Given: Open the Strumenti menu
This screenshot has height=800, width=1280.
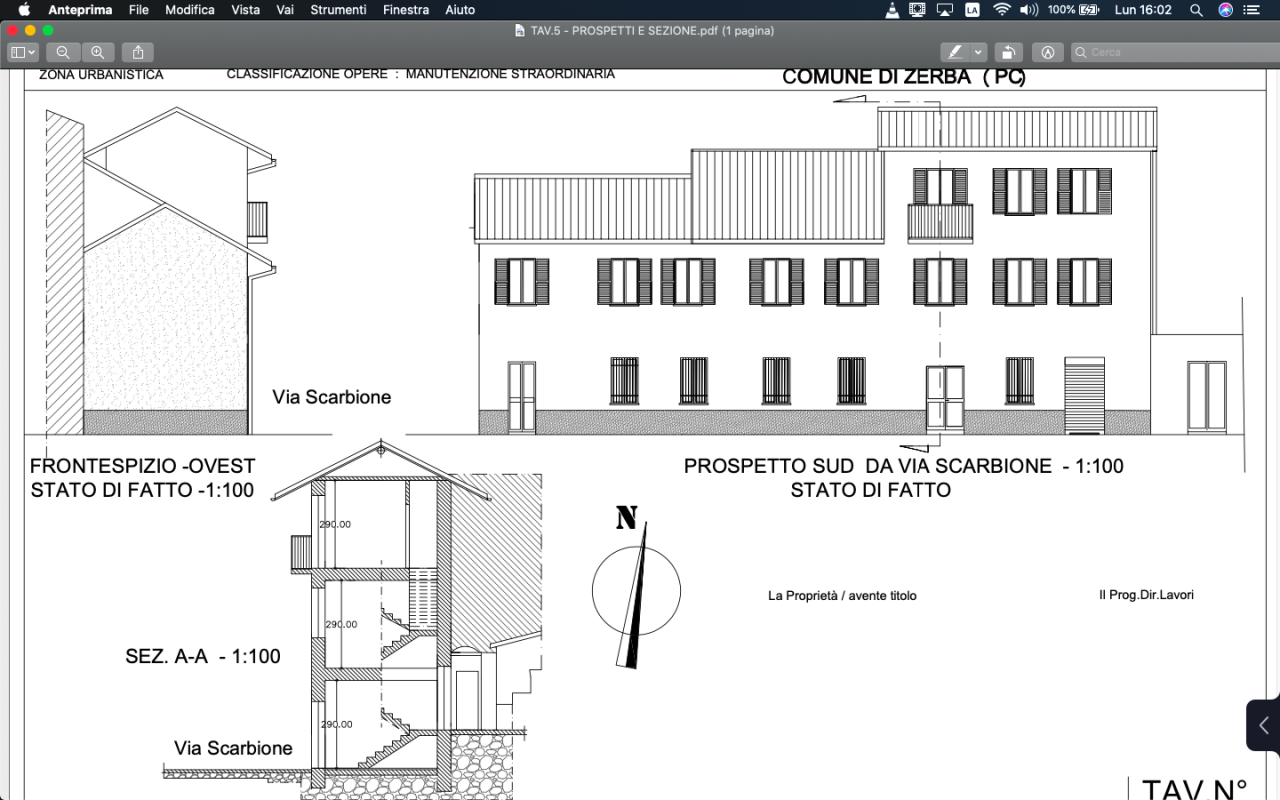Looking at the screenshot, I should (338, 10).
